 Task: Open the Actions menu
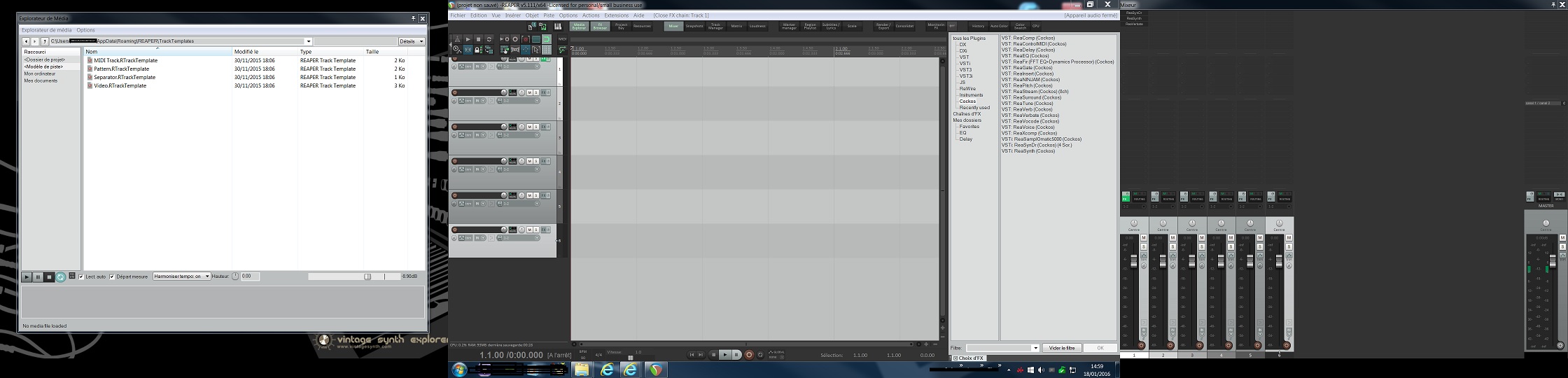[x=591, y=15]
